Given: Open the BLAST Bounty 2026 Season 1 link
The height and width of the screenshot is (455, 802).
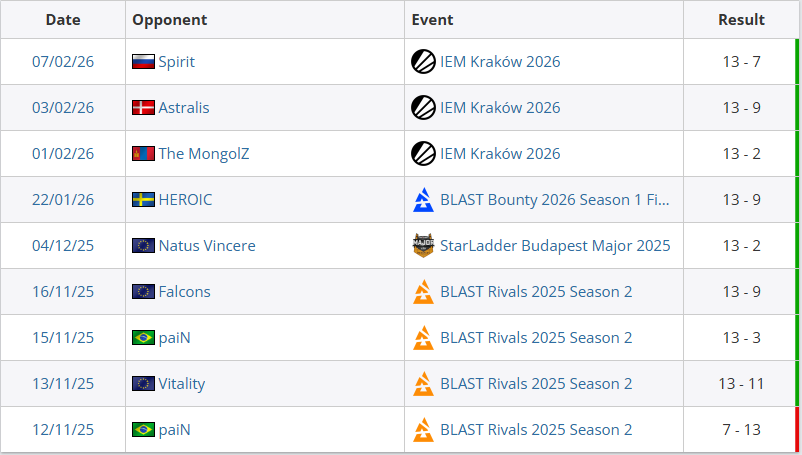Looking at the screenshot, I should (555, 200).
